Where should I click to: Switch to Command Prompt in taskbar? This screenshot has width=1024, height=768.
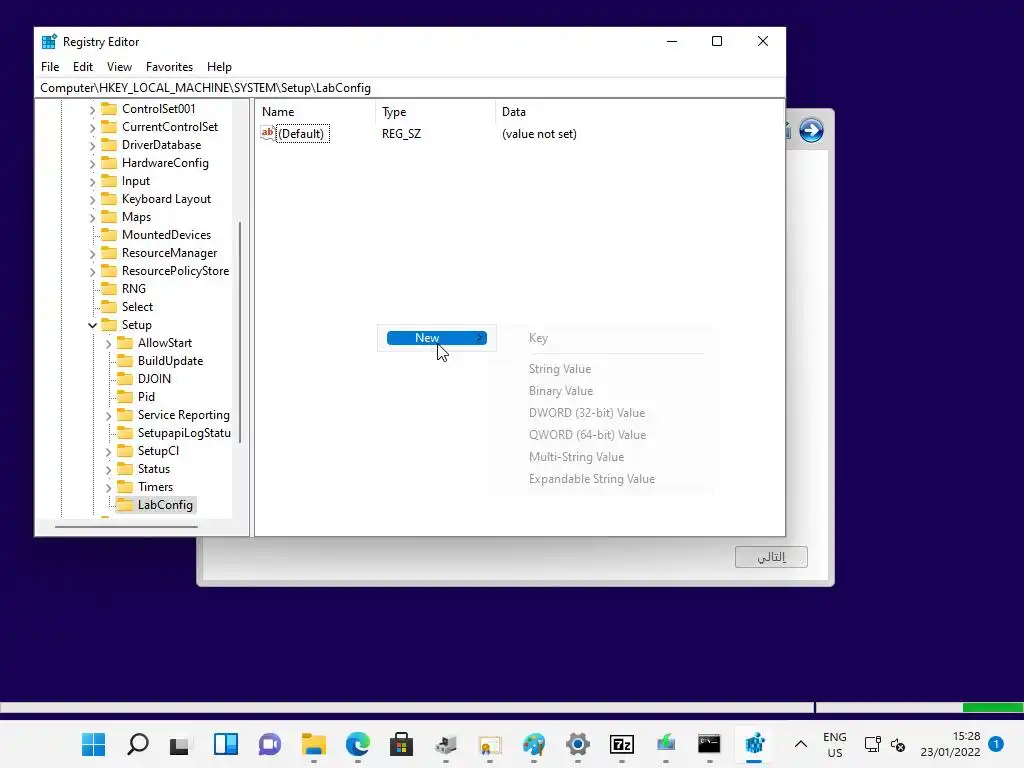(709, 744)
